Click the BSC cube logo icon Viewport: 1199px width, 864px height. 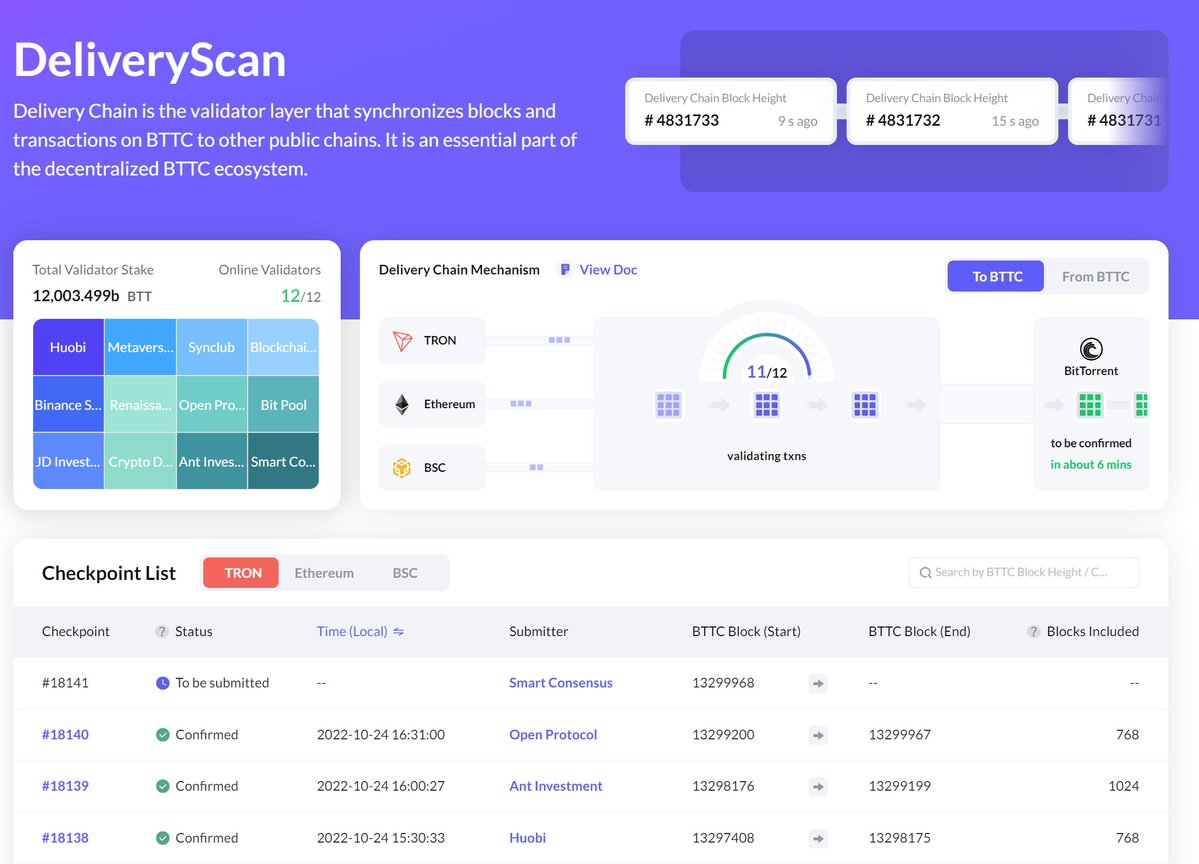coord(402,467)
